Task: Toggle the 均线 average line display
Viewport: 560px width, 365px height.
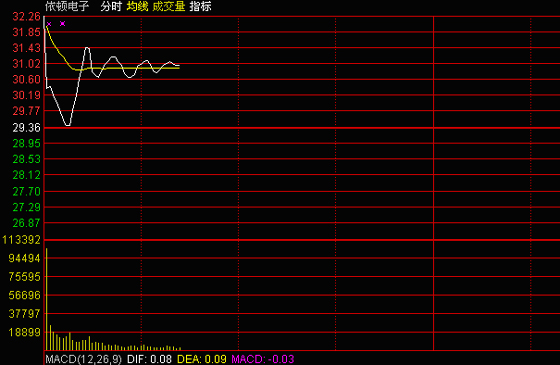Action: [137, 6]
